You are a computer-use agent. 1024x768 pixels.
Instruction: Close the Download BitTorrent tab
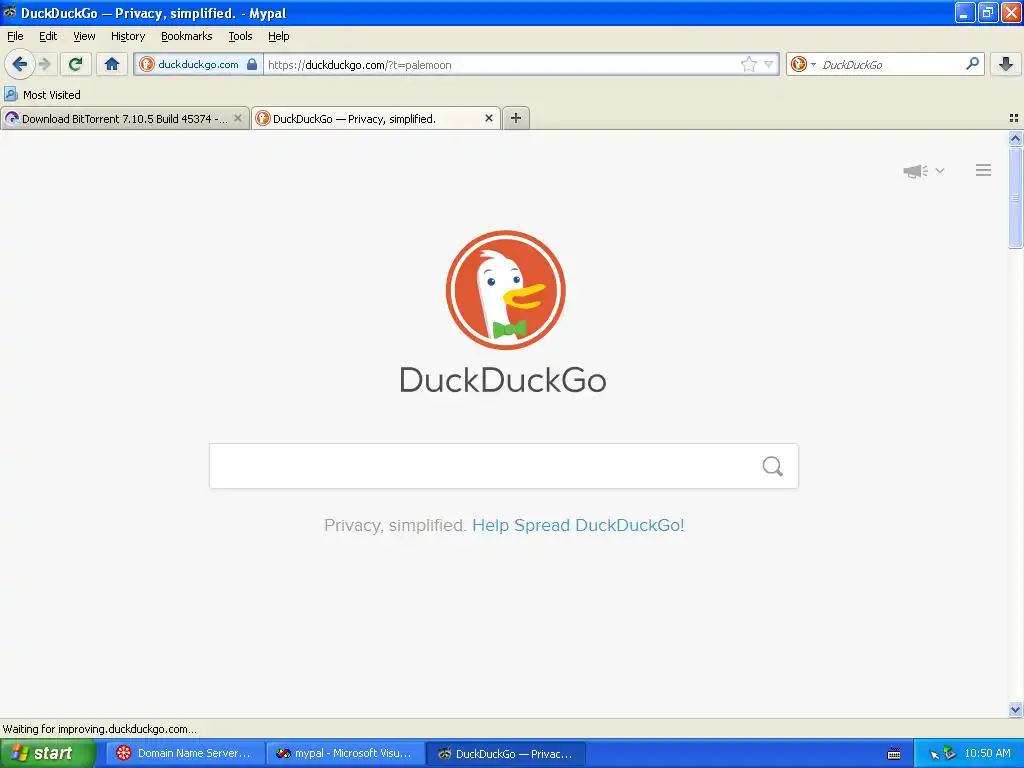[238, 118]
